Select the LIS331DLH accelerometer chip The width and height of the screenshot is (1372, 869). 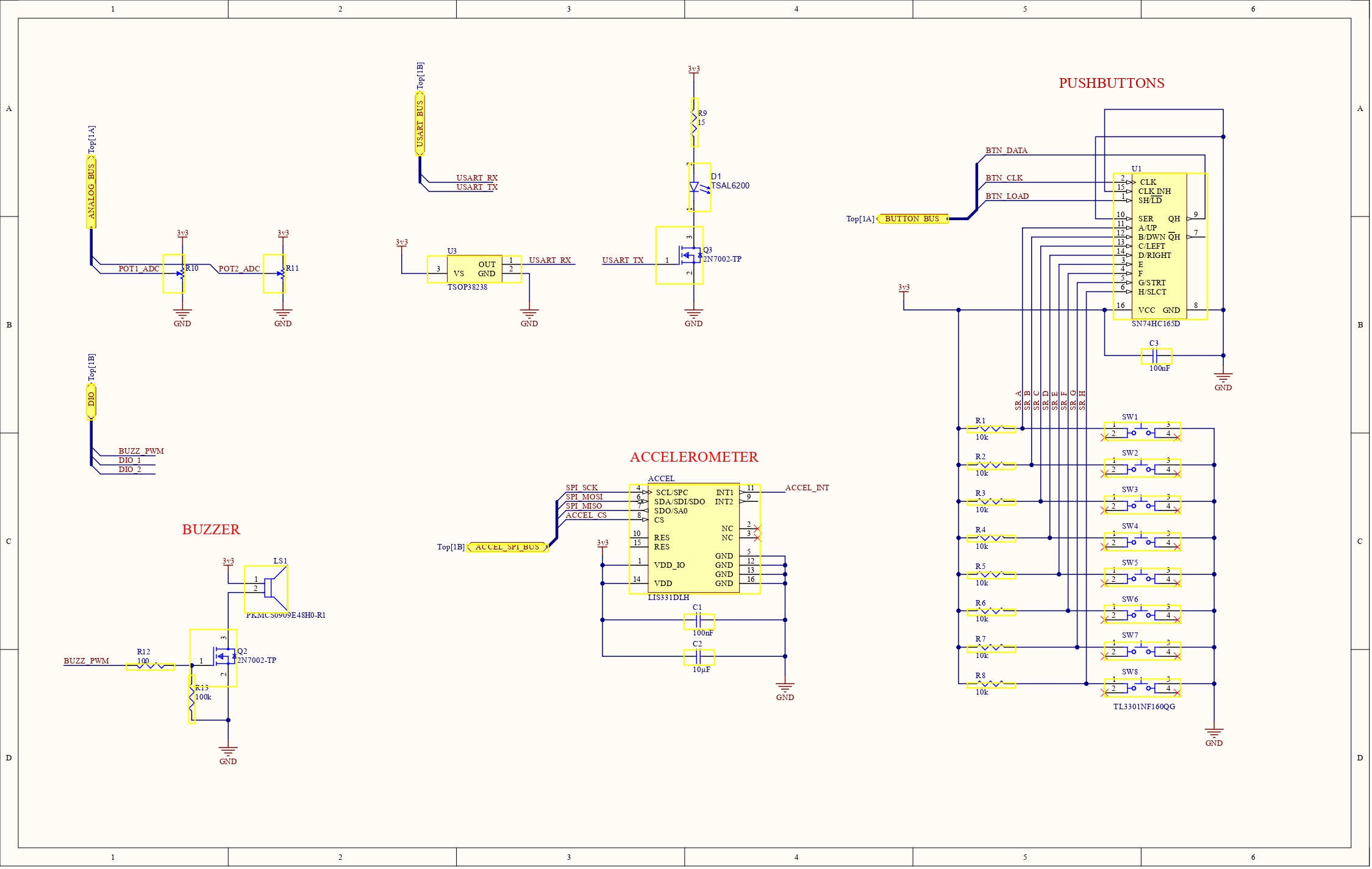click(x=695, y=539)
